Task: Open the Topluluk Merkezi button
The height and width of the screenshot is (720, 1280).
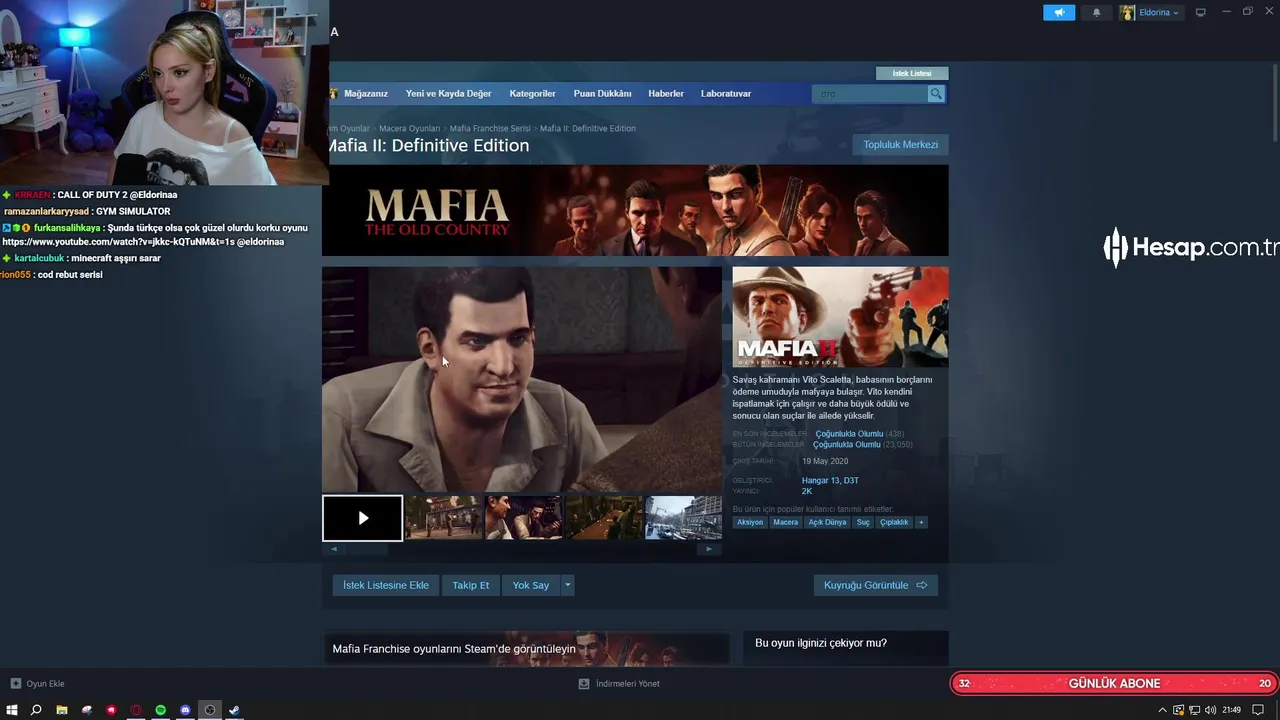Action: (x=900, y=145)
